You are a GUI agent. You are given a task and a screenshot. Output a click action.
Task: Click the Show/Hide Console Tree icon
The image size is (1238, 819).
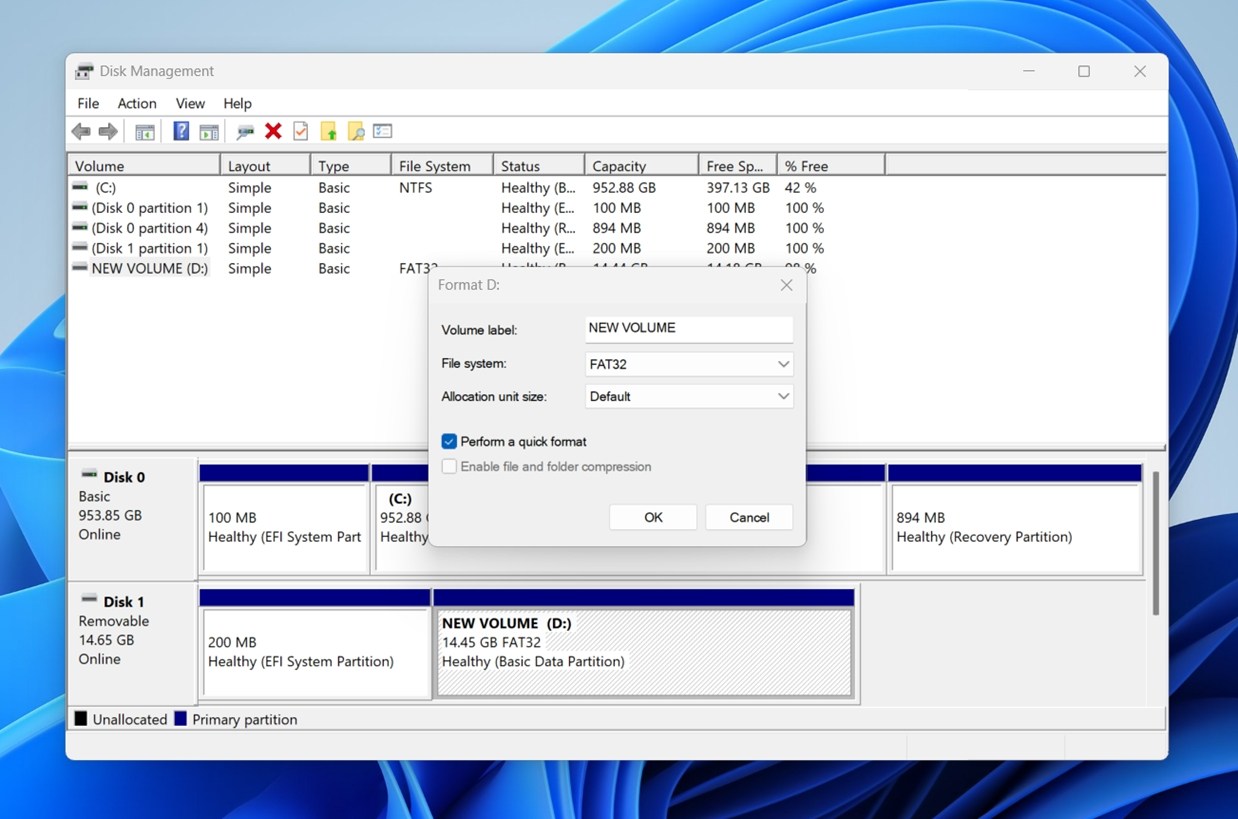pyautogui.click(x=145, y=131)
